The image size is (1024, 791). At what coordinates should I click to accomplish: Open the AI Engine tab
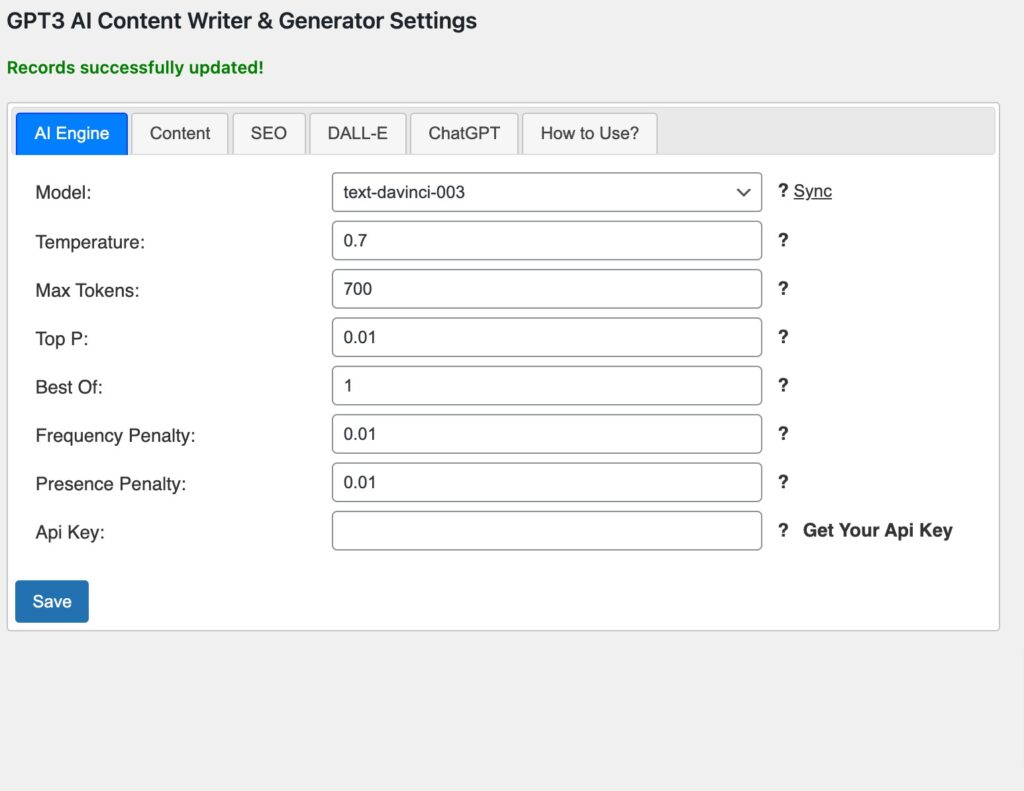pos(72,133)
